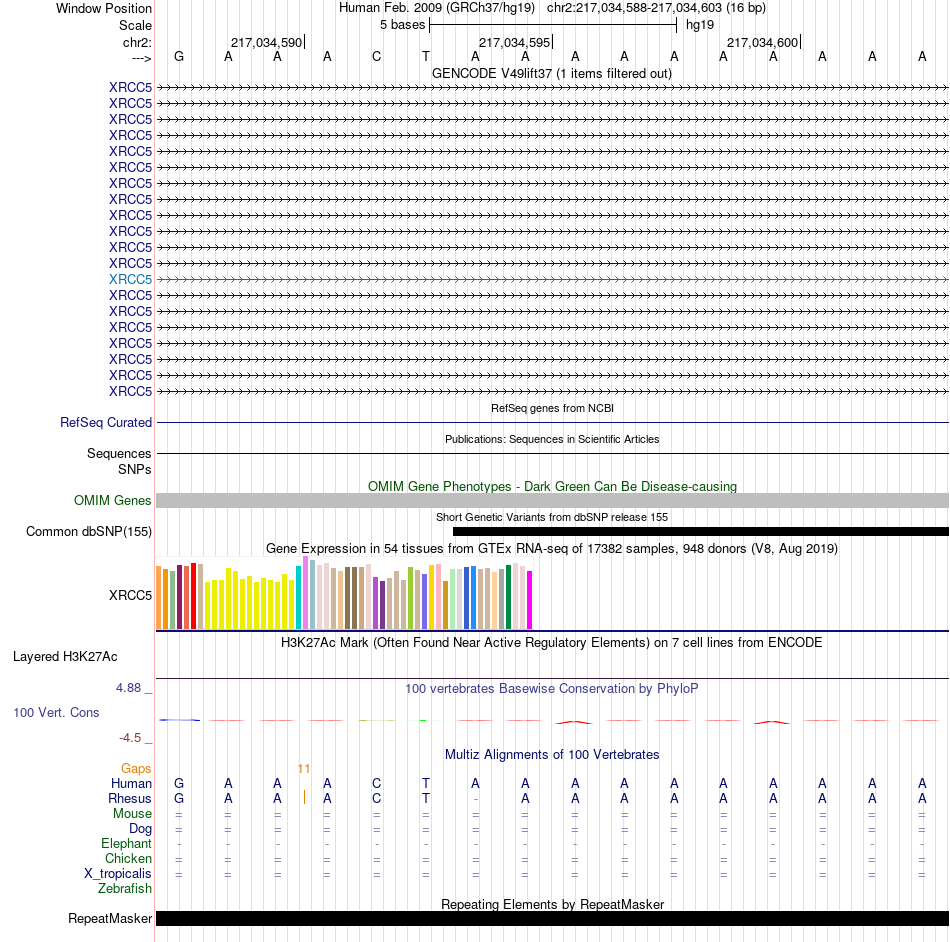Viewport: 950px width, 942px height.
Task: Click the 100 Vert. Cons track label
Action: [x=56, y=712]
